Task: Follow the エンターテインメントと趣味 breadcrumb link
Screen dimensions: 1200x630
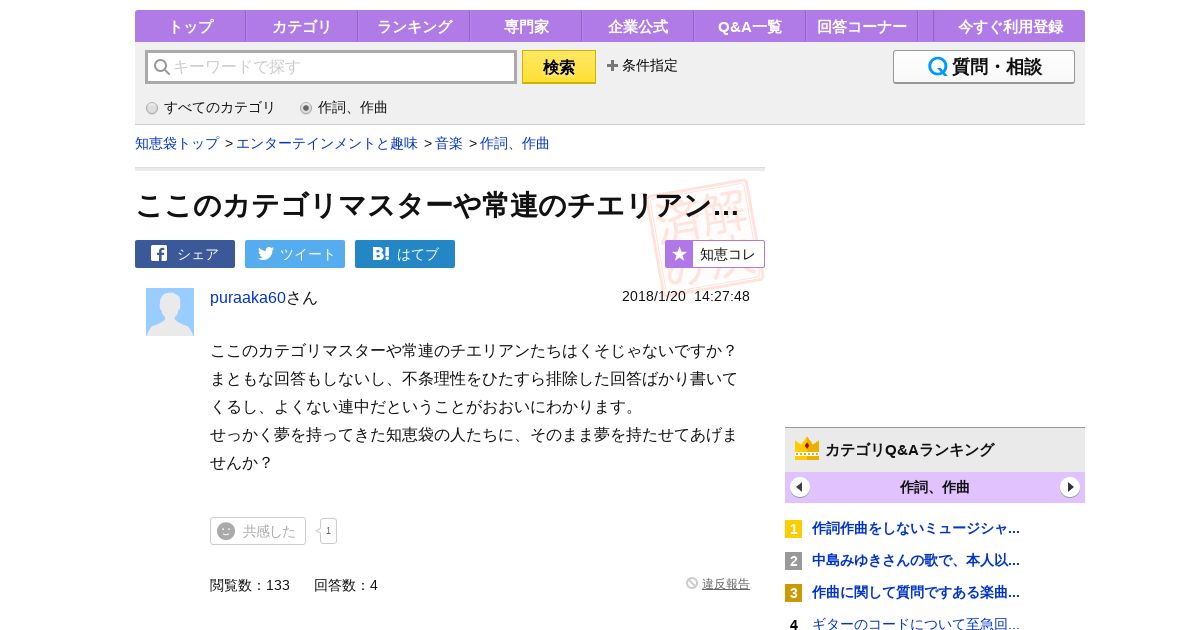Action: 327,143
